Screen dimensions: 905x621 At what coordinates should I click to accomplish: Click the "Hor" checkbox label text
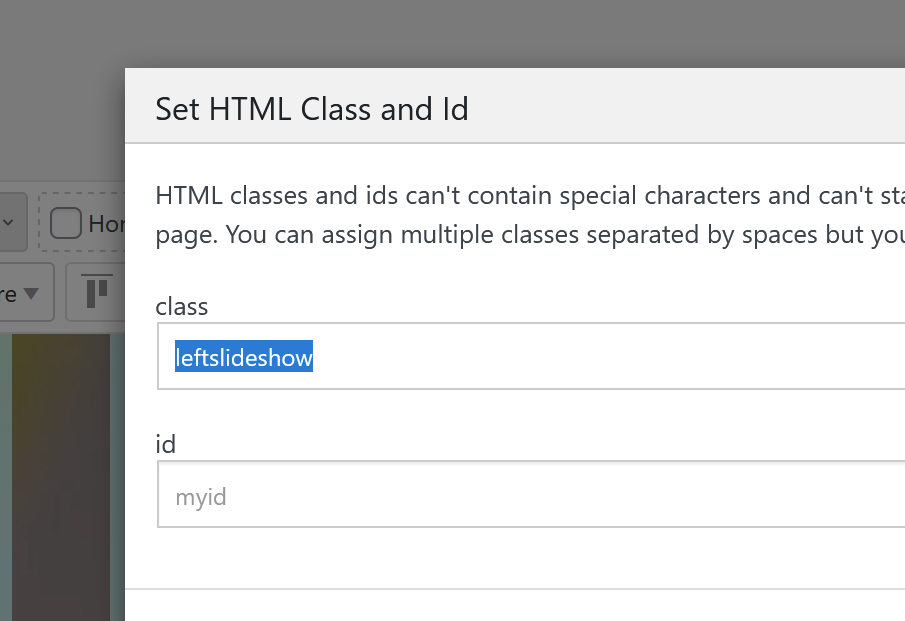(x=106, y=223)
